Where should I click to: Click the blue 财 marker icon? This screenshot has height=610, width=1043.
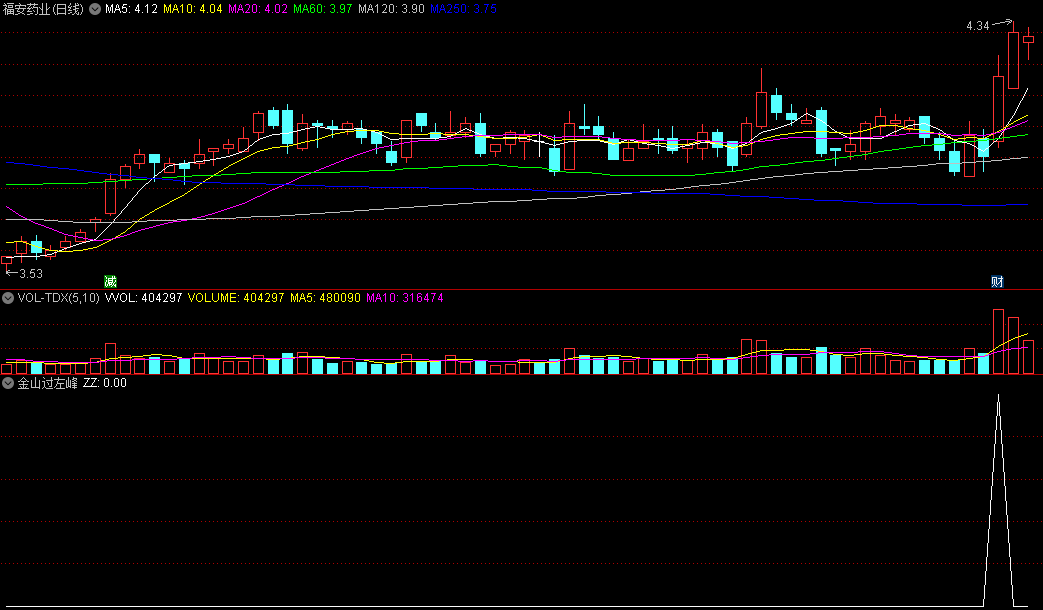tap(997, 281)
